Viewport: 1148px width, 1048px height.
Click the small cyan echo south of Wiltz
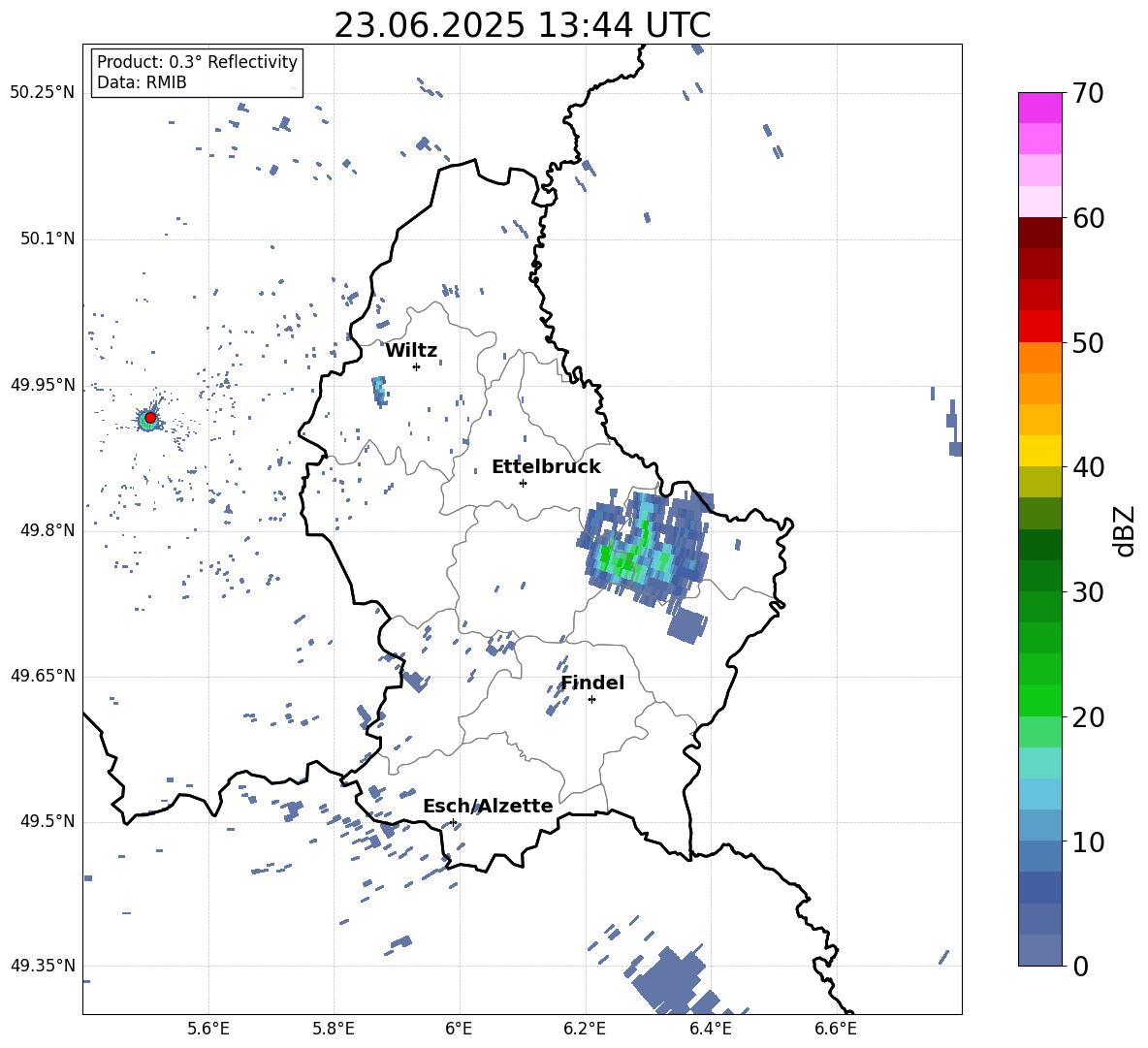coord(378,390)
